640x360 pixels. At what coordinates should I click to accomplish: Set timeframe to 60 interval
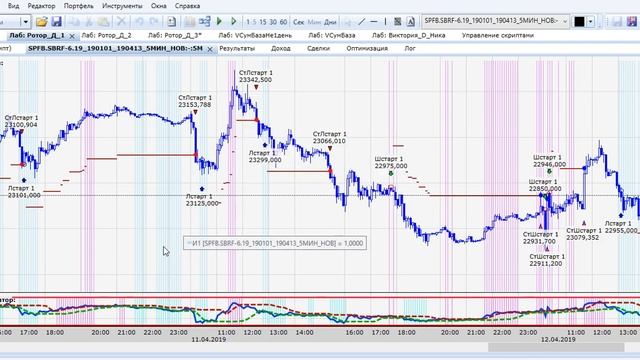point(284,22)
